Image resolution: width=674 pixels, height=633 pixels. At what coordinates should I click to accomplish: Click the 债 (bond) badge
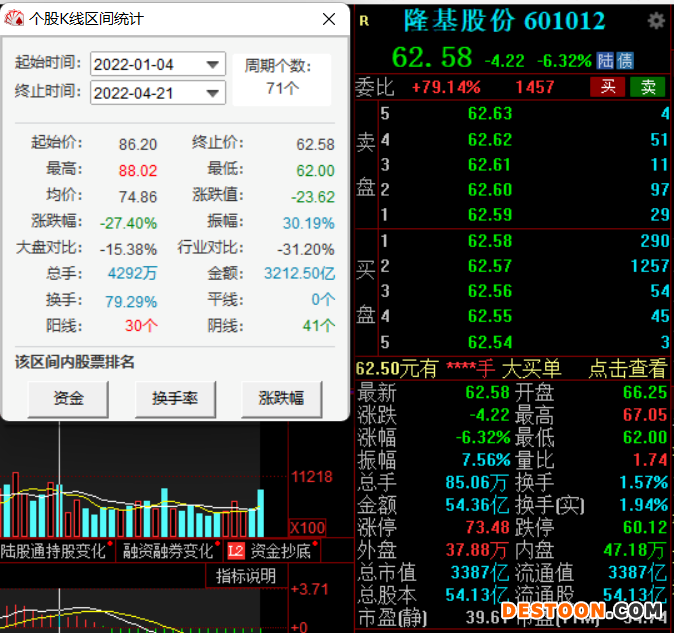[624, 60]
